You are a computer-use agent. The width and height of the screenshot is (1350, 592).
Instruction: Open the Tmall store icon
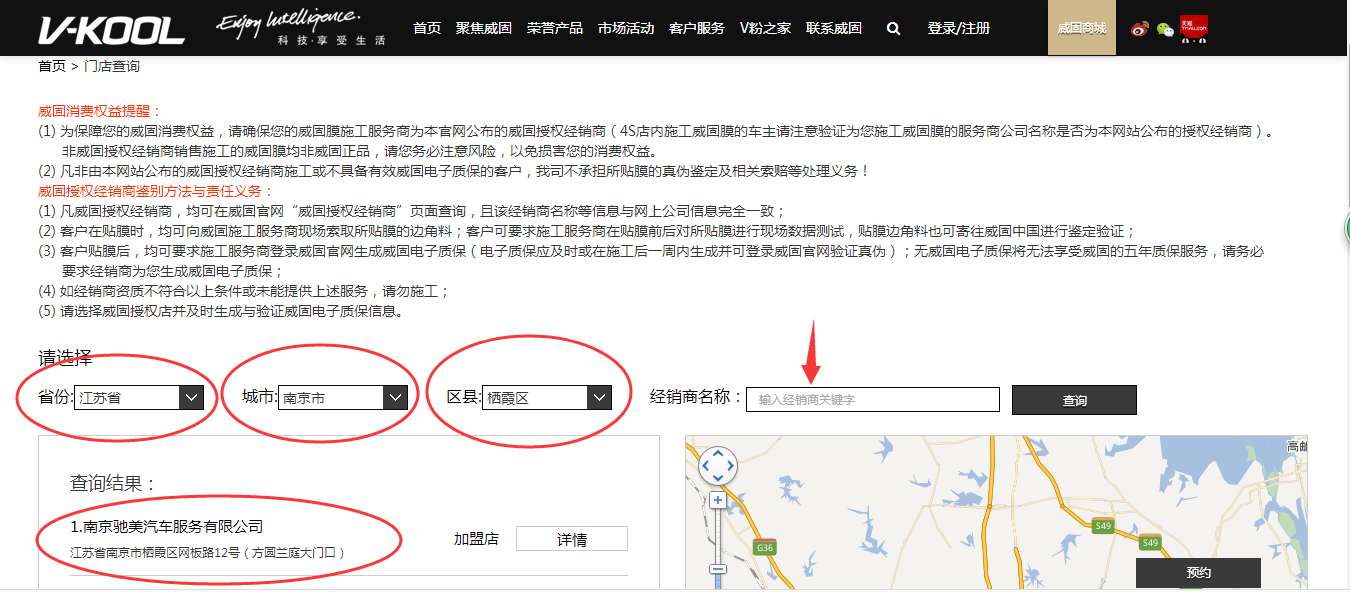coord(1194,28)
